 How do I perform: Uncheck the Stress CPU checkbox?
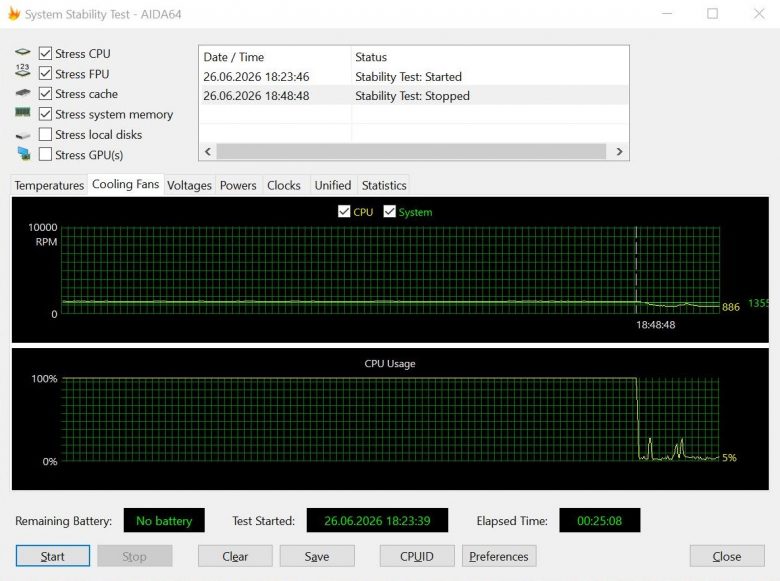[45, 53]
